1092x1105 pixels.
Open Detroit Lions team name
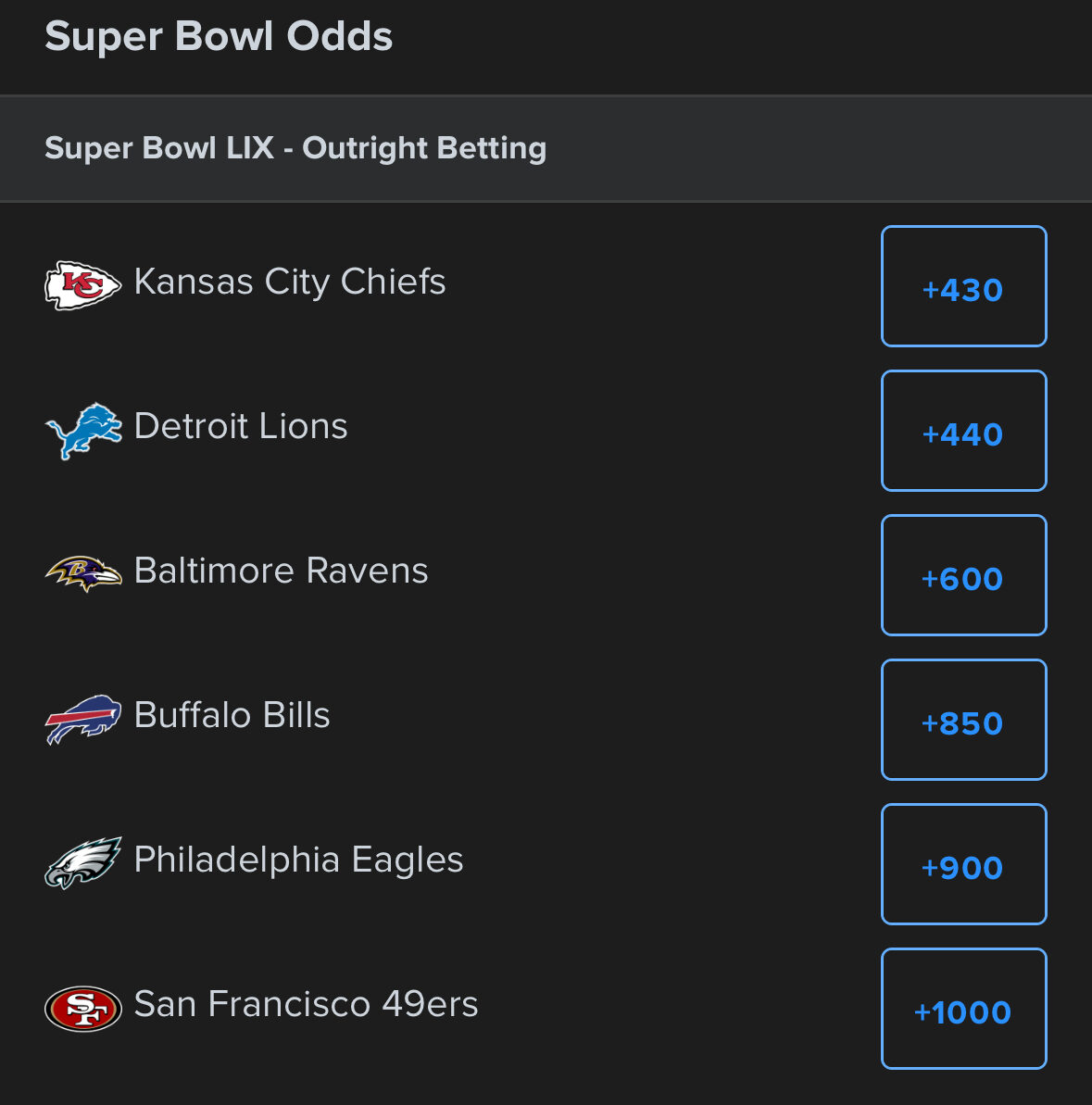241,427
